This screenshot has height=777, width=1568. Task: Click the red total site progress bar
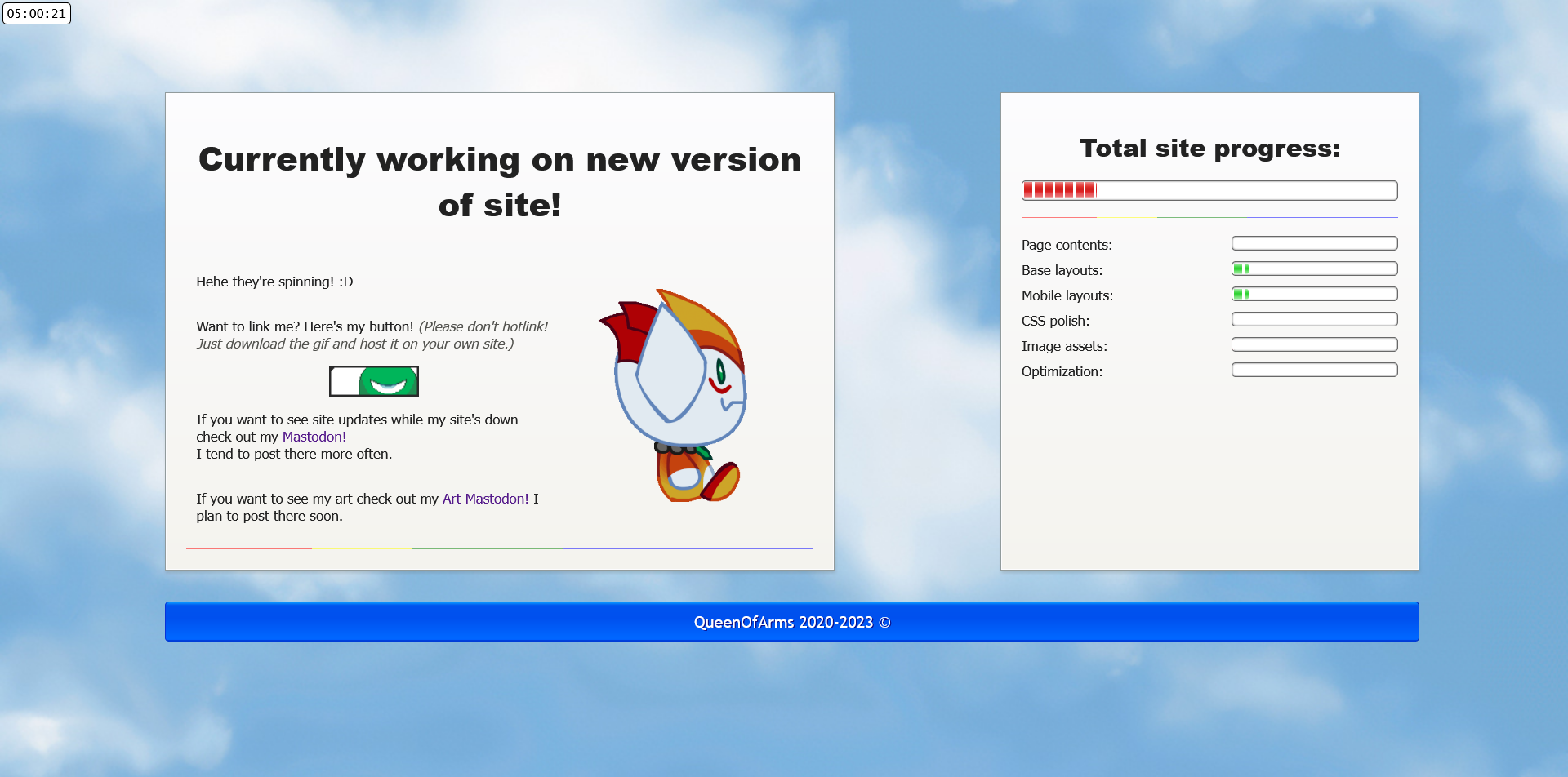(x=1209, y=190)
